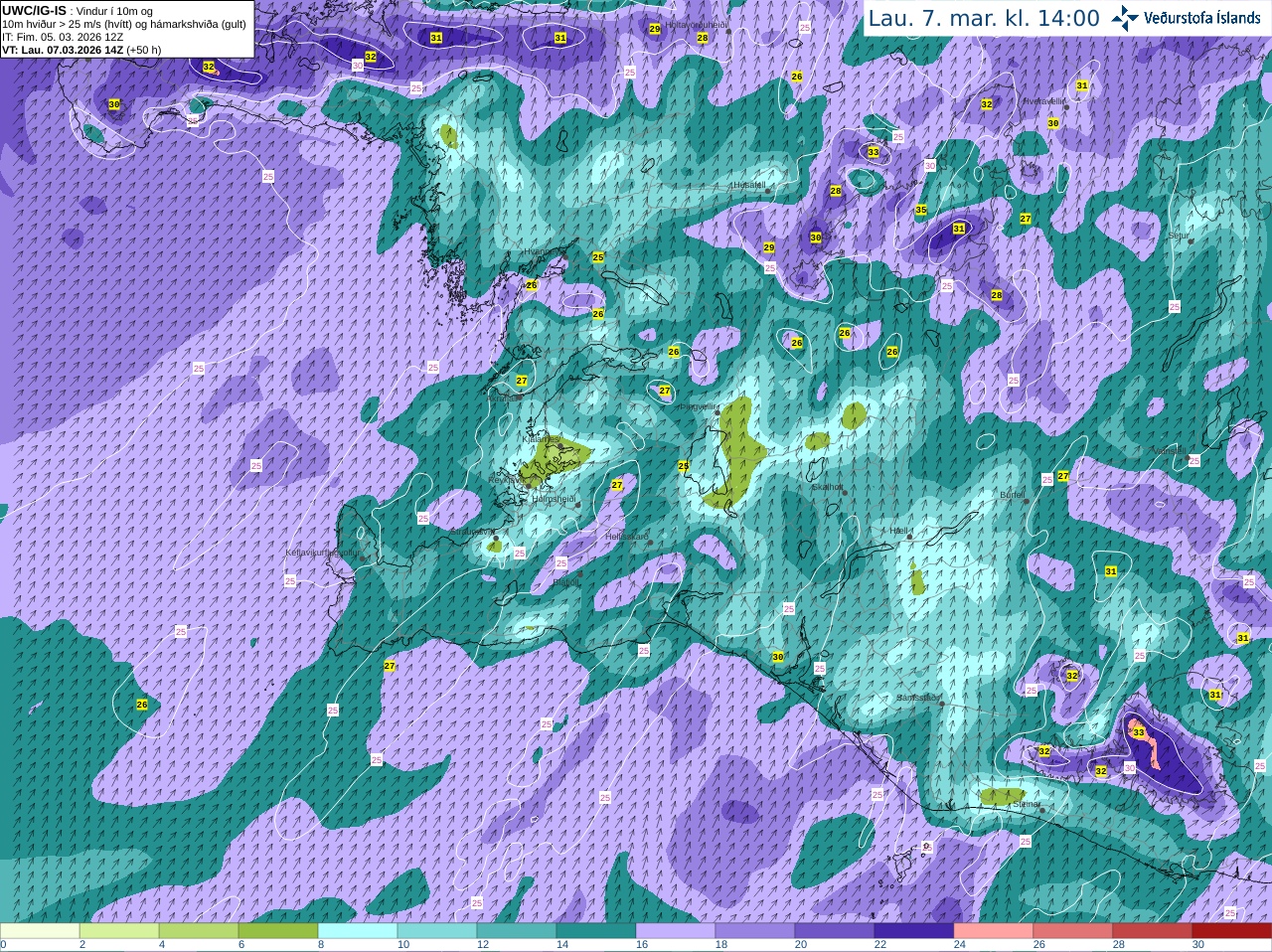
Task: Click the Kjalarnes station label
Action: tap(542, 438)
